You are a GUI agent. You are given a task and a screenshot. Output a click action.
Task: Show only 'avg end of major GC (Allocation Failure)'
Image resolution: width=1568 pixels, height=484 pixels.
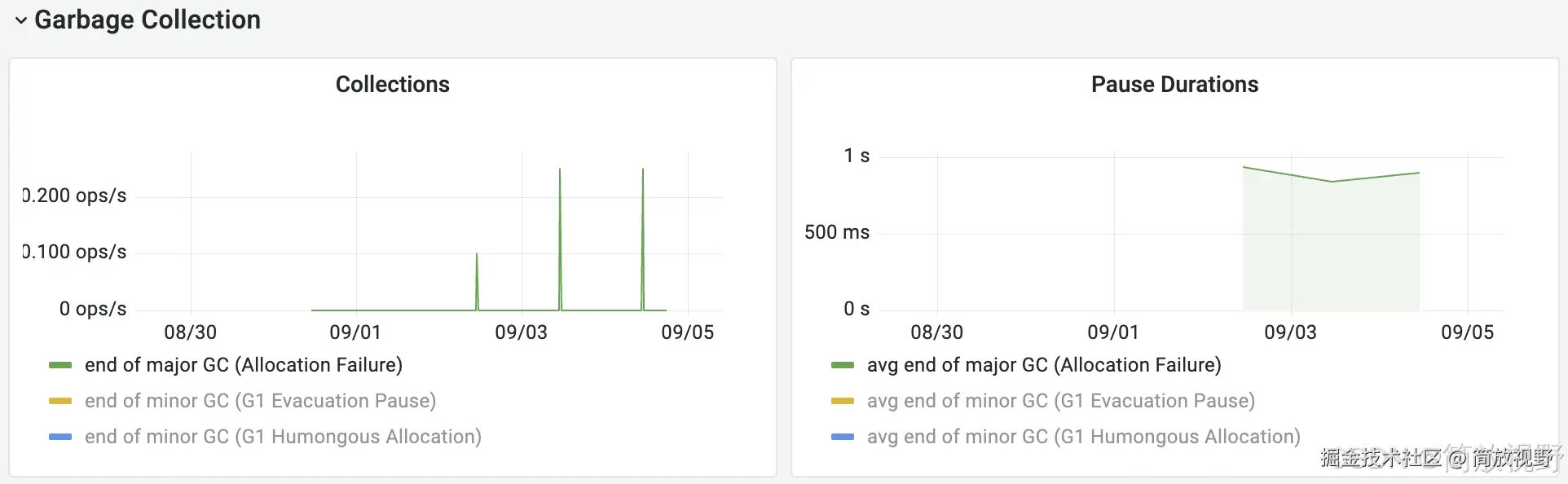point(1044,365)
